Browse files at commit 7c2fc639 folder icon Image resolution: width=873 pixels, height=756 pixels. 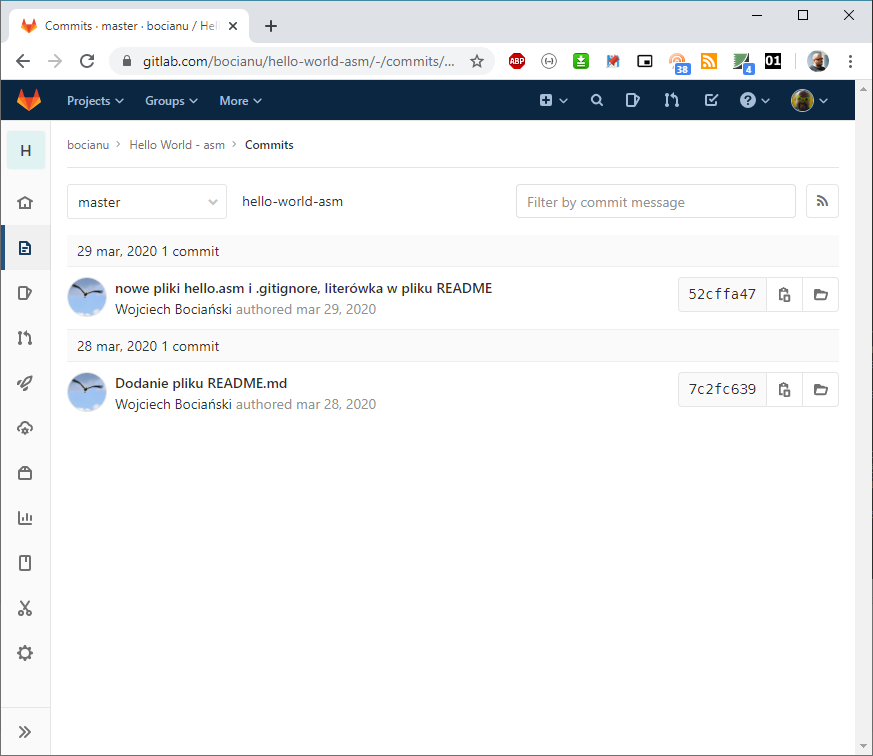click(x=820, y=389)
